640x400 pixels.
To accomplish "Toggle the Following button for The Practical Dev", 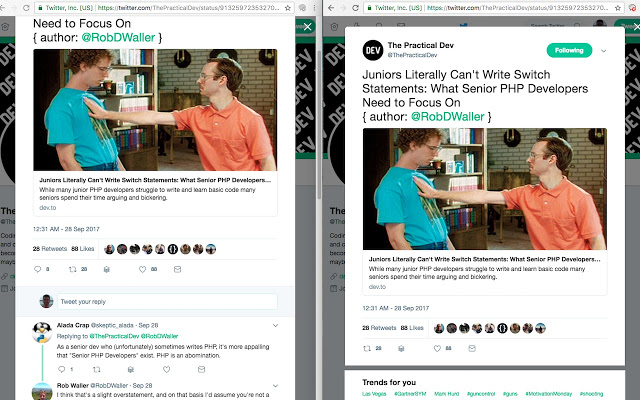I will pos(569,50).
